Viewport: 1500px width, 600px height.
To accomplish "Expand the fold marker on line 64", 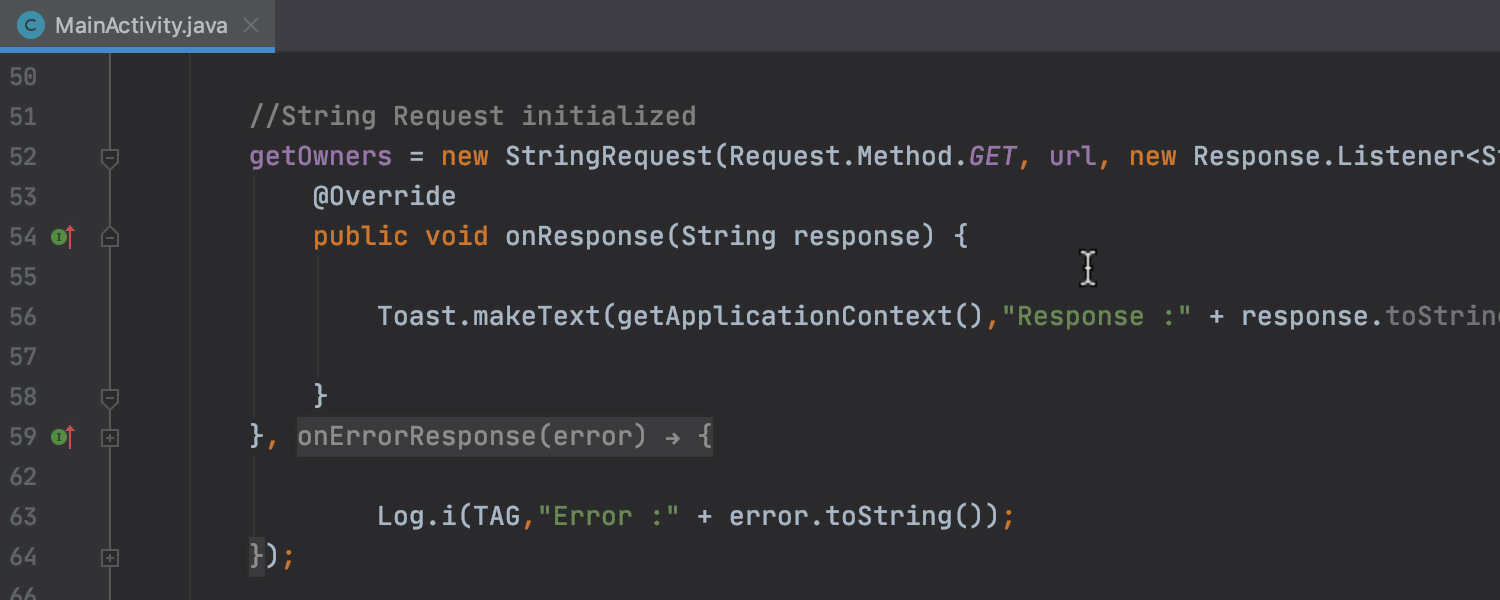I will 110,557.
